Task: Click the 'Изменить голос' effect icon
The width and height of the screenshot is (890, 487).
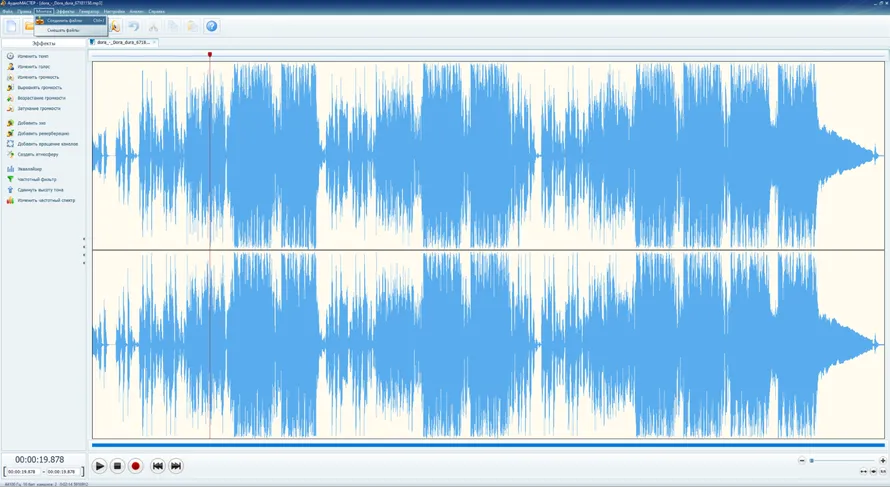Action: tap(10, 66)
